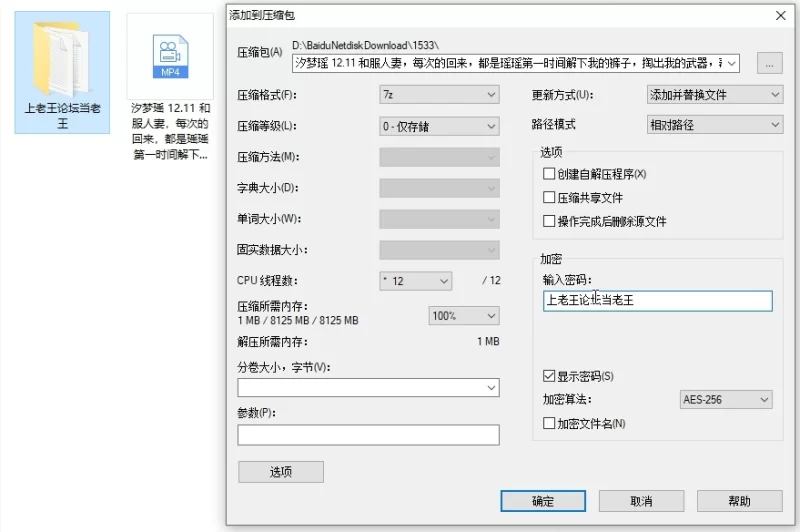Click the 选项 button at bottom left
800x532 pixels.
(281, 472)
